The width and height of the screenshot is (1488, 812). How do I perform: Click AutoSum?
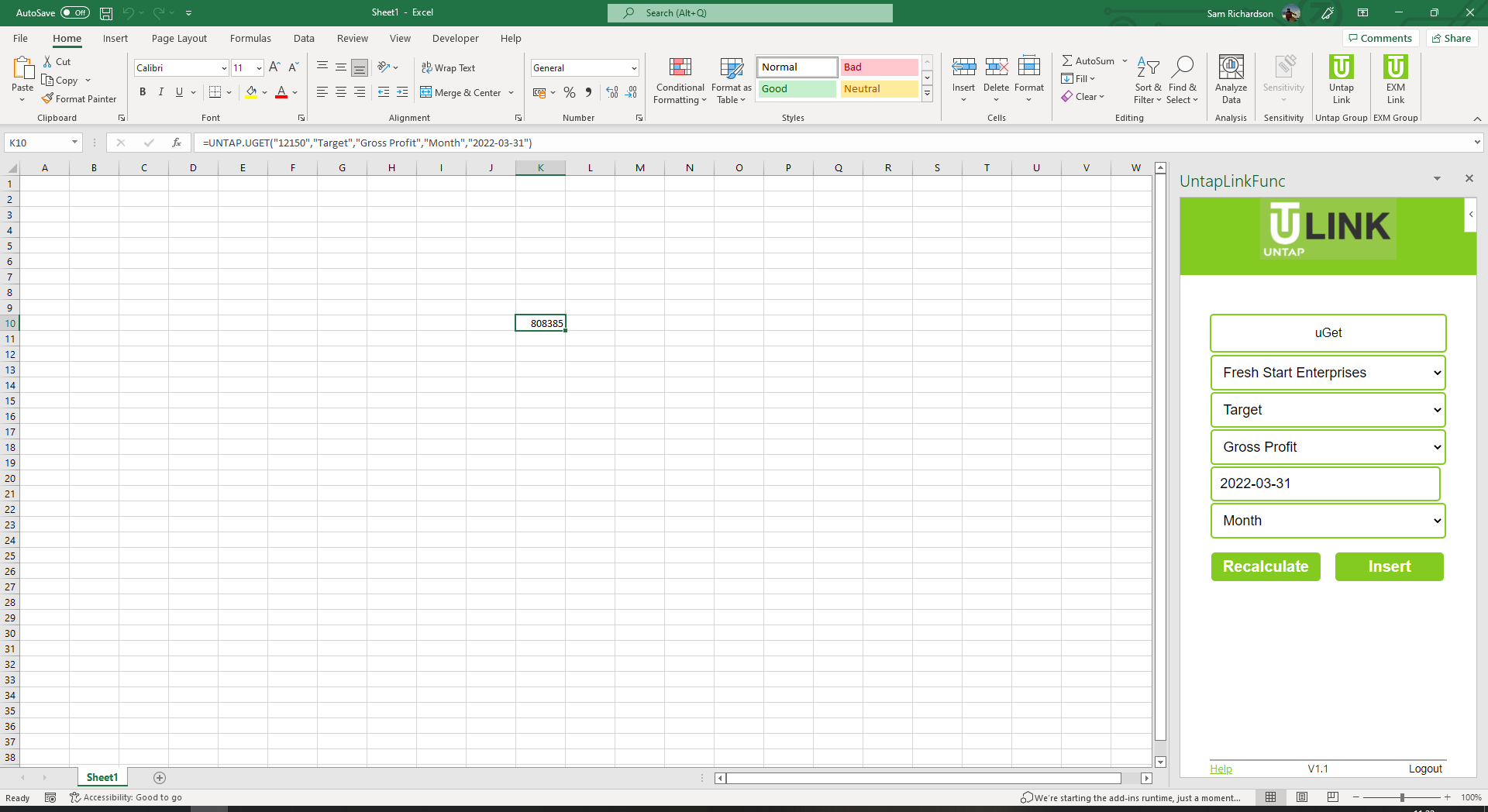[x=1088, y=60]
